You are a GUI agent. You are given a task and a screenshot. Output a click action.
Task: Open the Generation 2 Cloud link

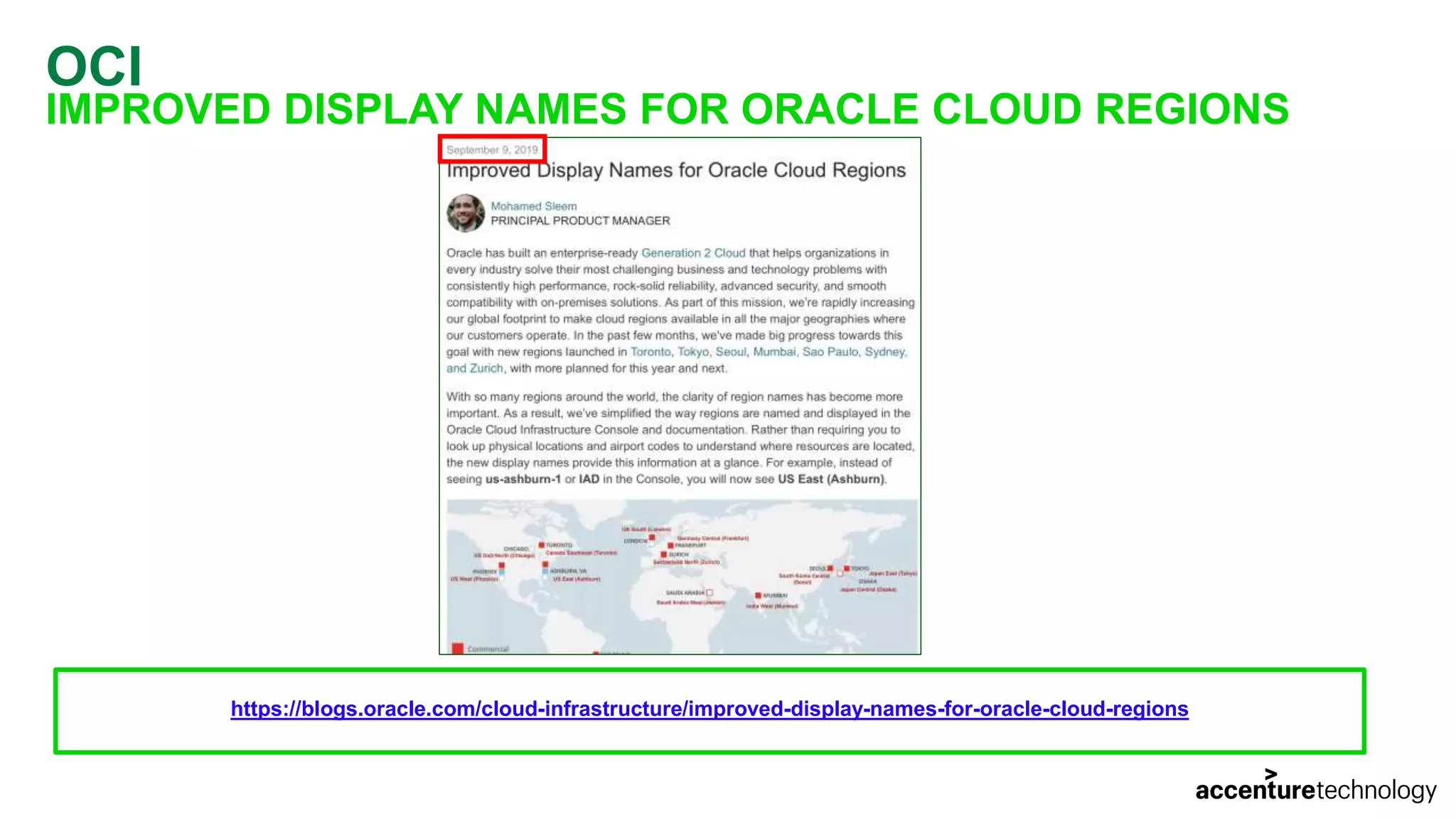pyautogui.click(x=692, y=253)
